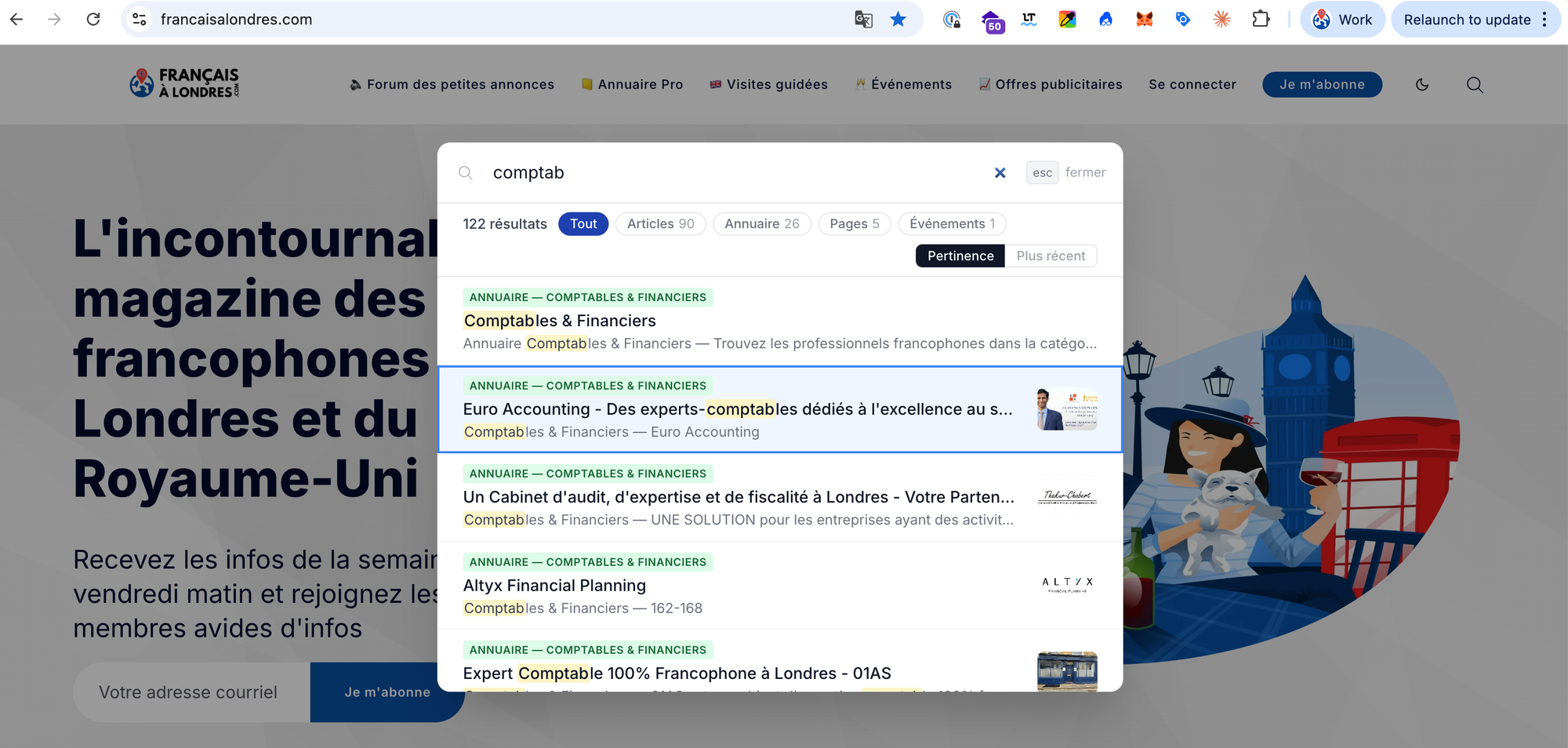Open the browser Extensions puzzle icon

[1261, 20]
